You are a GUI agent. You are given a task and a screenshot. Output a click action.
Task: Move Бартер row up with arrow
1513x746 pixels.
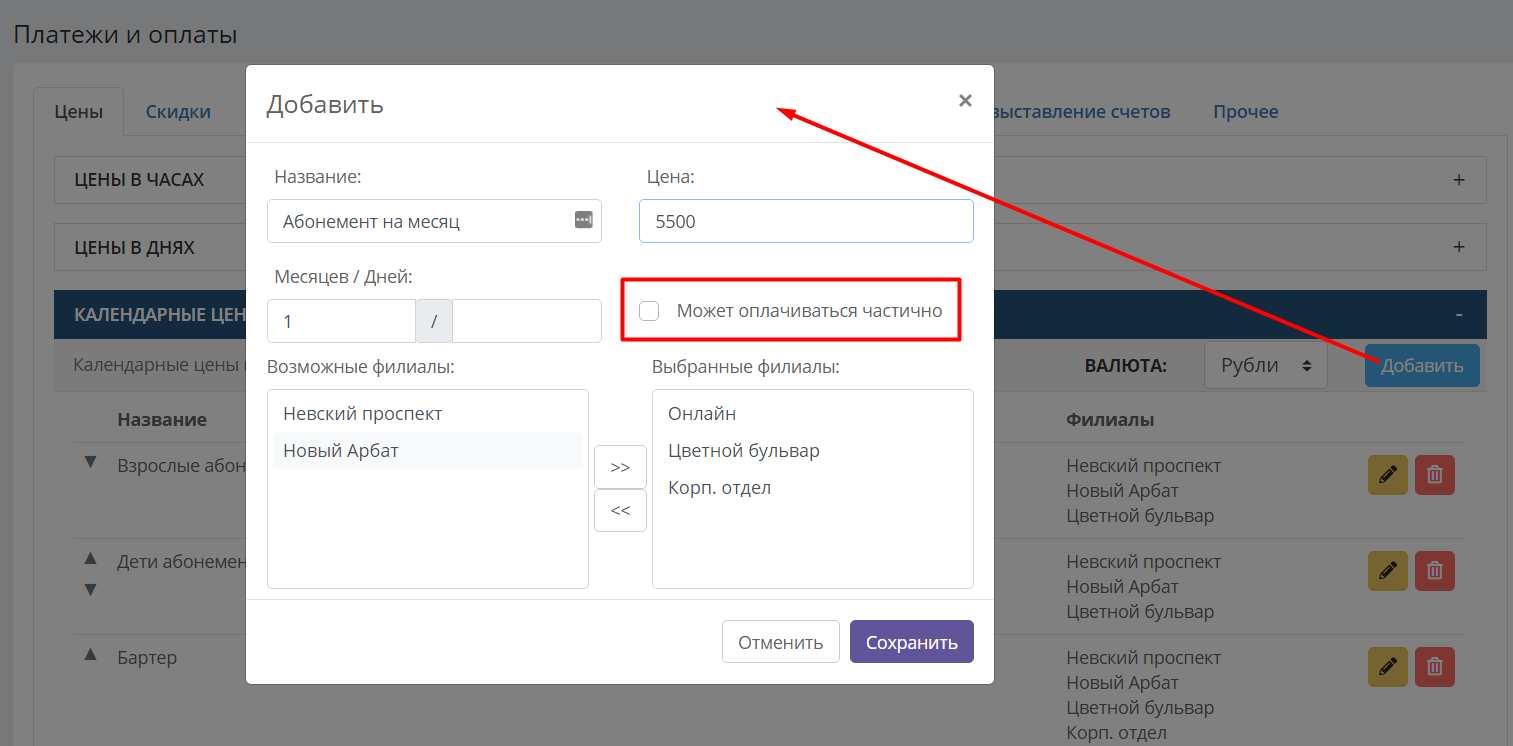(90, 654)
